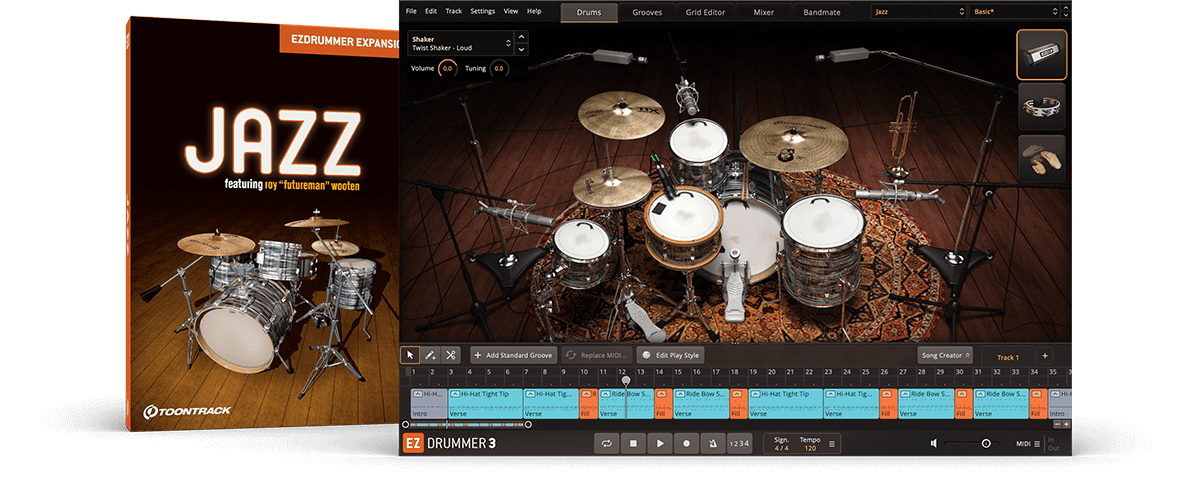The image size is (1200, 488).
Task: Click the Edit Play Style button
Action: pos(671,355)
